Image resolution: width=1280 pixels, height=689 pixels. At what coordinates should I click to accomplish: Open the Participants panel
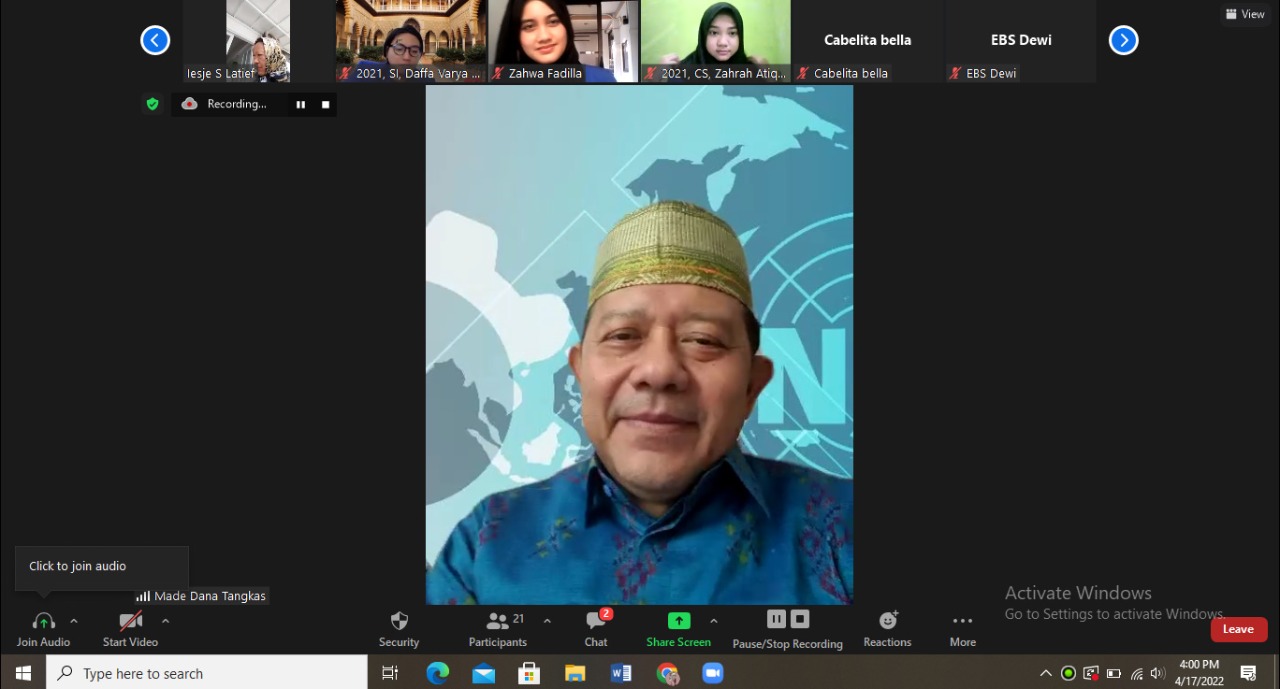click(x=498, y=629)
